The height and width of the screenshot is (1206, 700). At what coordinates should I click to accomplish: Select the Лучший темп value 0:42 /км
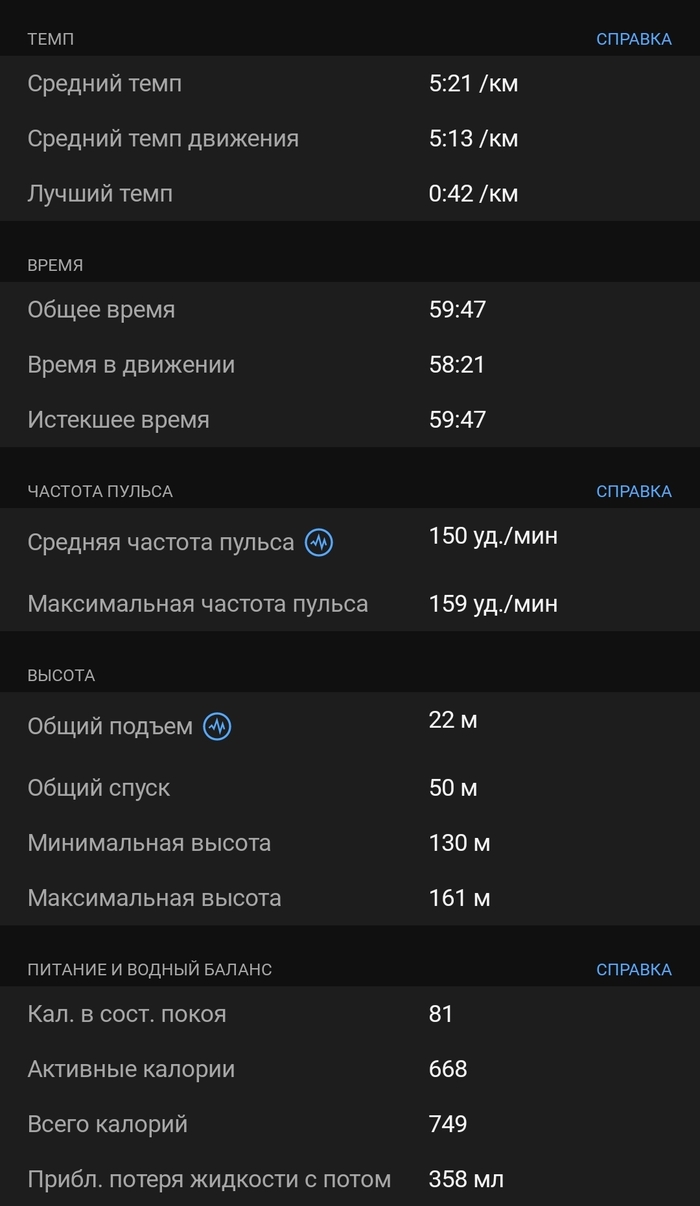pyautogui.click(x=473, y=193)
